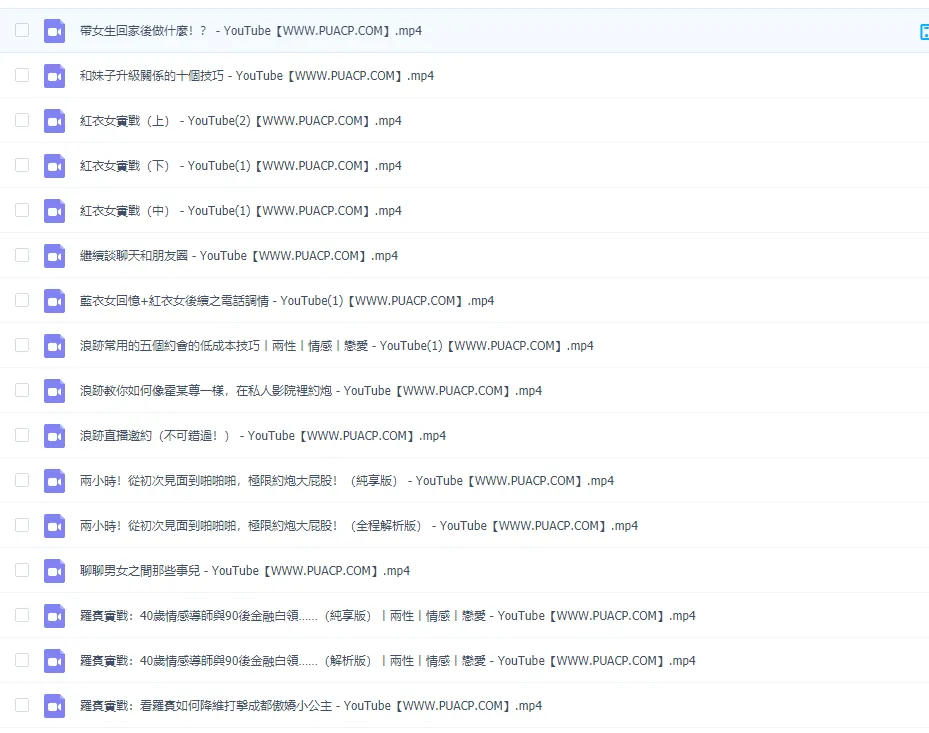This screenshot has height=733, width=929.
Task: Check the box for 浪跡常用的五個約會 file
Action: (22, 345)
